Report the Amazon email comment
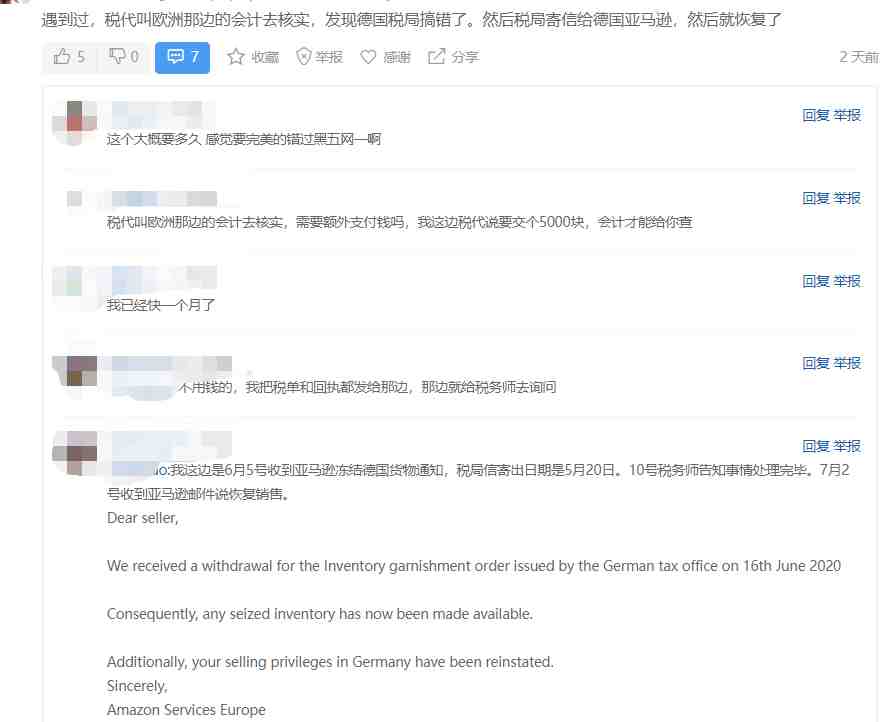The height and width of the screenshot is (722, 887). [x=847, y=446]
